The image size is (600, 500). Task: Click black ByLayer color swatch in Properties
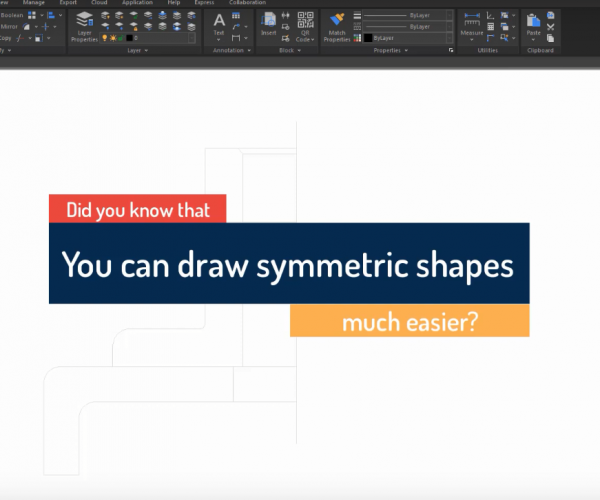click(x=368, y=38)
